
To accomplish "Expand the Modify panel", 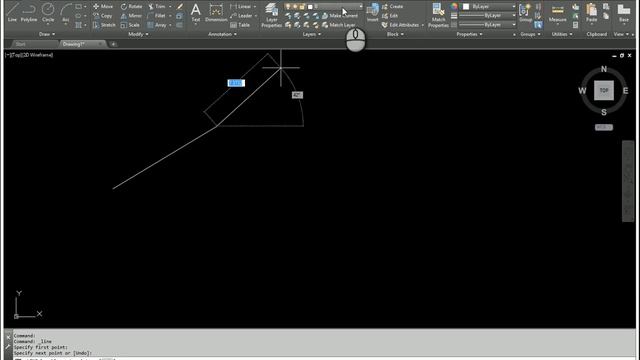I will (138, 34).
